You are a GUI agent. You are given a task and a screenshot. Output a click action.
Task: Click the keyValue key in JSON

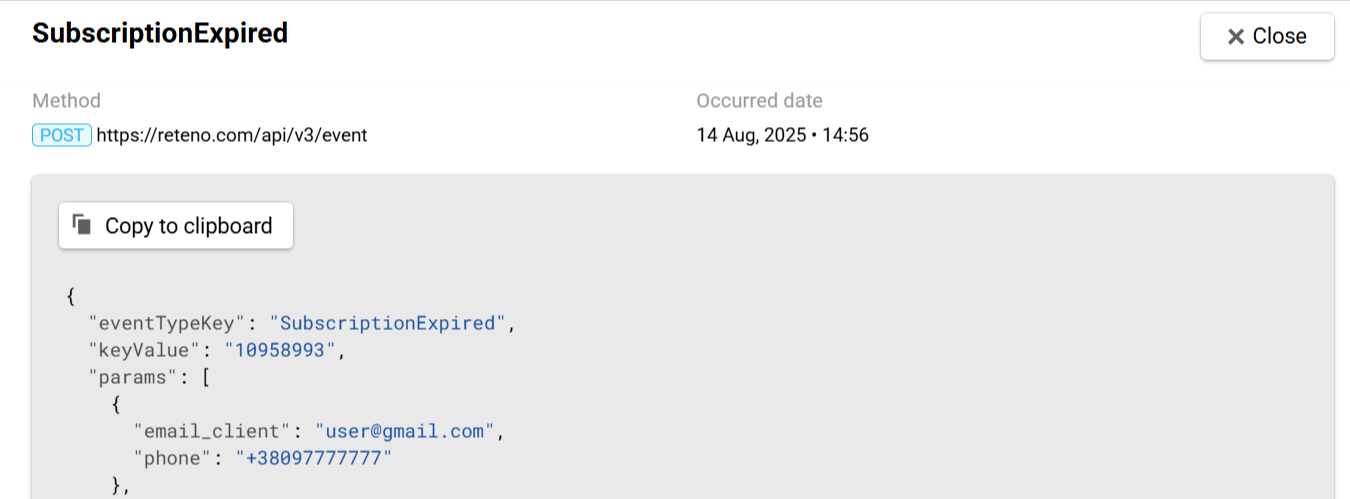tap(144, 350)
